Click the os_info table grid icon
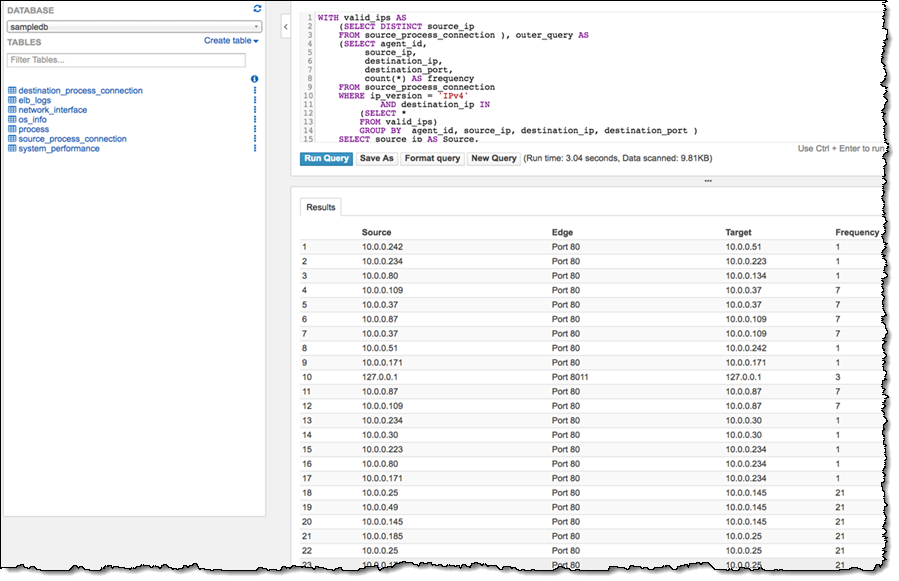Image resolution: width=899 pixels, height=581 pixels. point(12,120)
